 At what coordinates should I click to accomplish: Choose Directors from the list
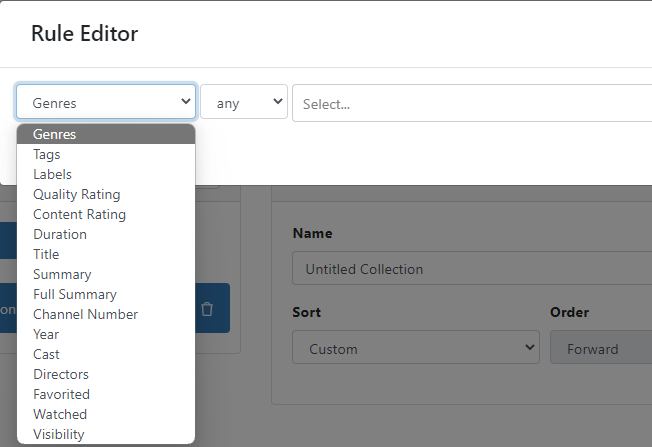click(x=61, y=374)
